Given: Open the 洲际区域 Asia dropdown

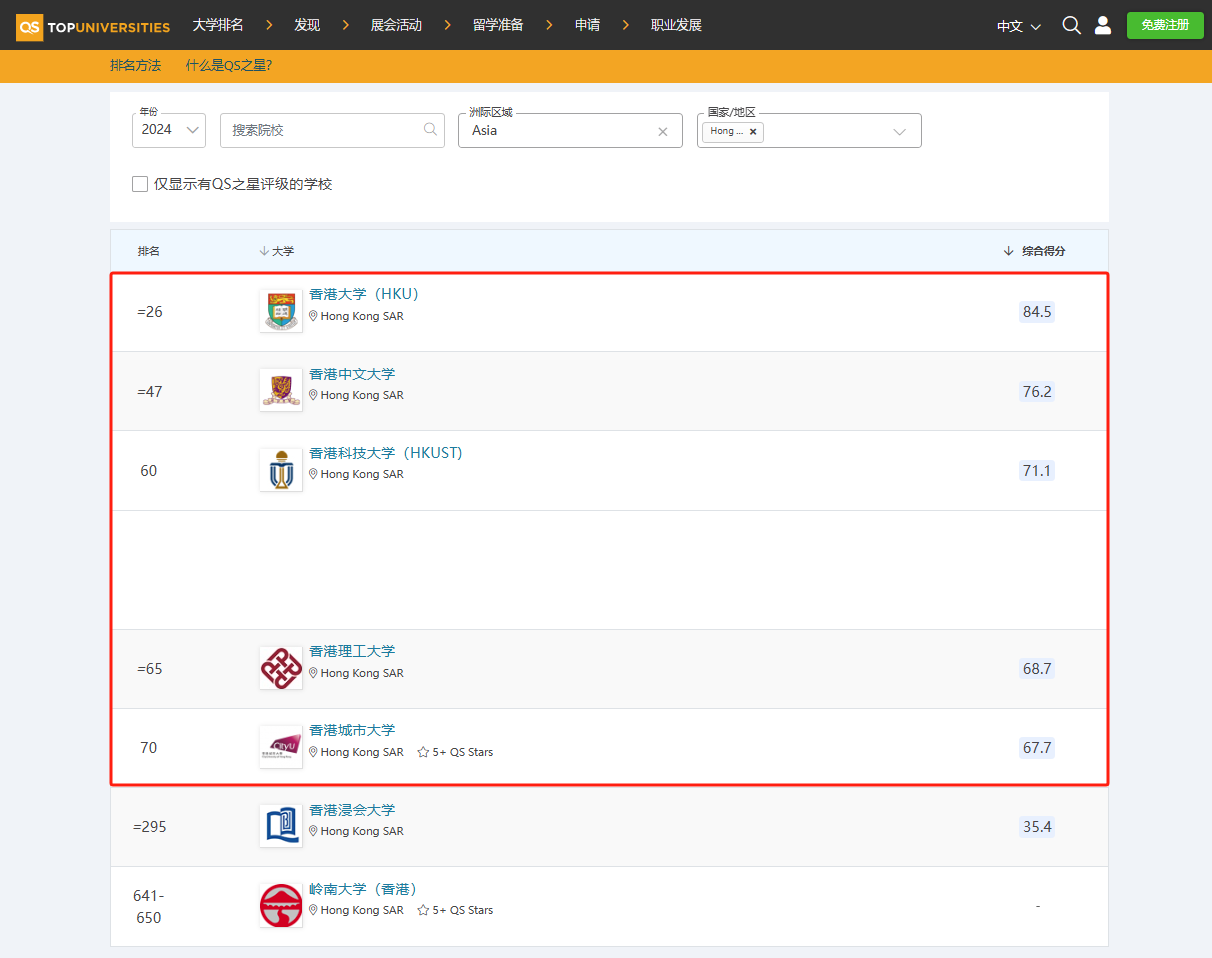Looking at the screenshot, I should [x=570, y=130].
